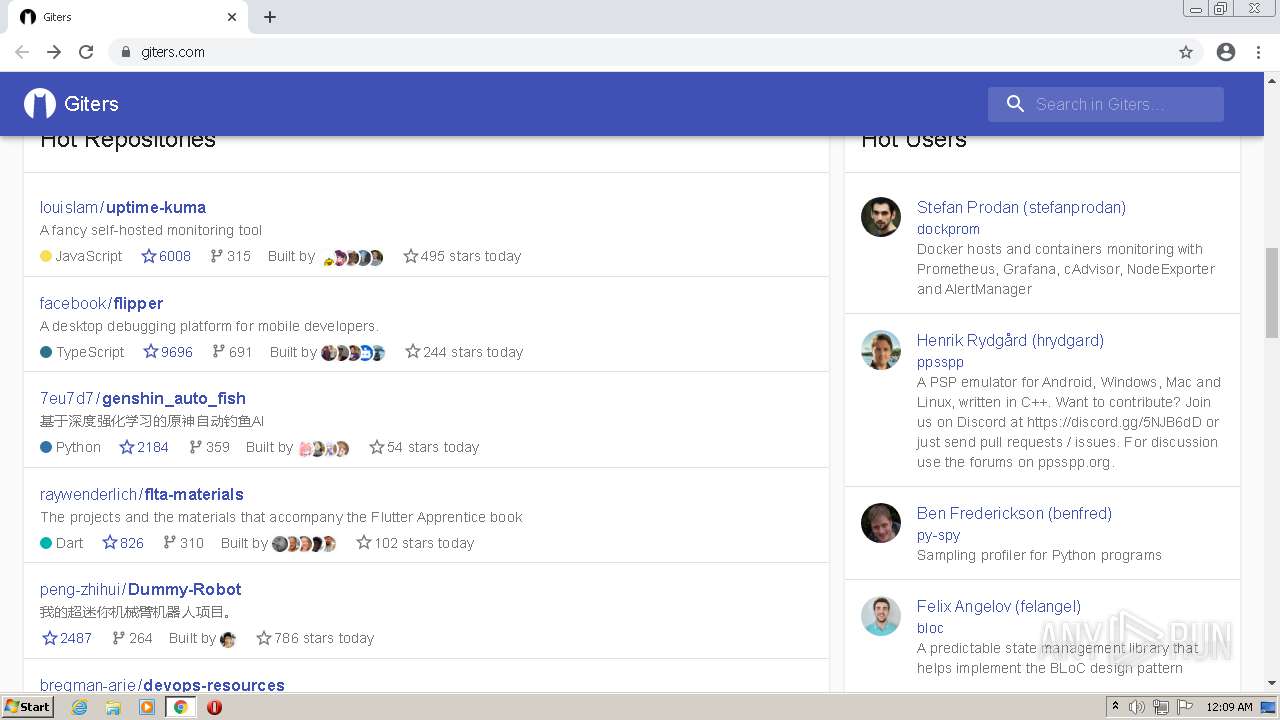Close the Giters tab

click(x=232, y=17)
